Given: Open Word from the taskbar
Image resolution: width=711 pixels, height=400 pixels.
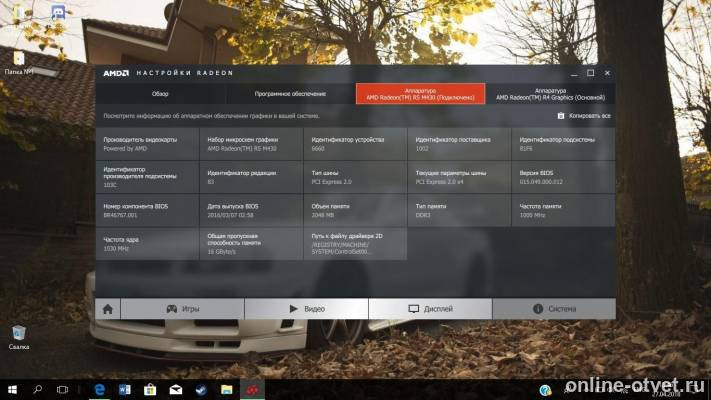Looking at the screenshot, I should [125, 390].
